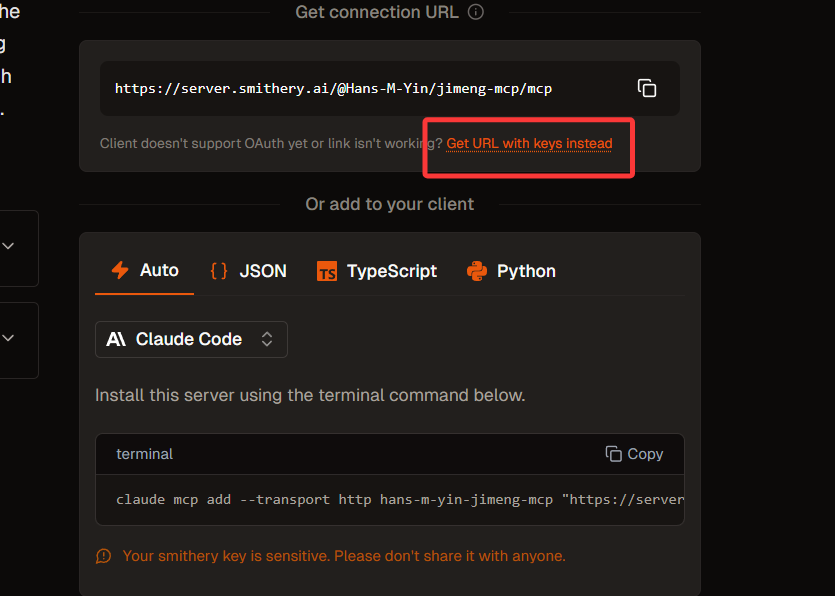The height and width of the screenshot is (596, 835).
Task: Click the Or add to your client heading
Action: (389, 204)
